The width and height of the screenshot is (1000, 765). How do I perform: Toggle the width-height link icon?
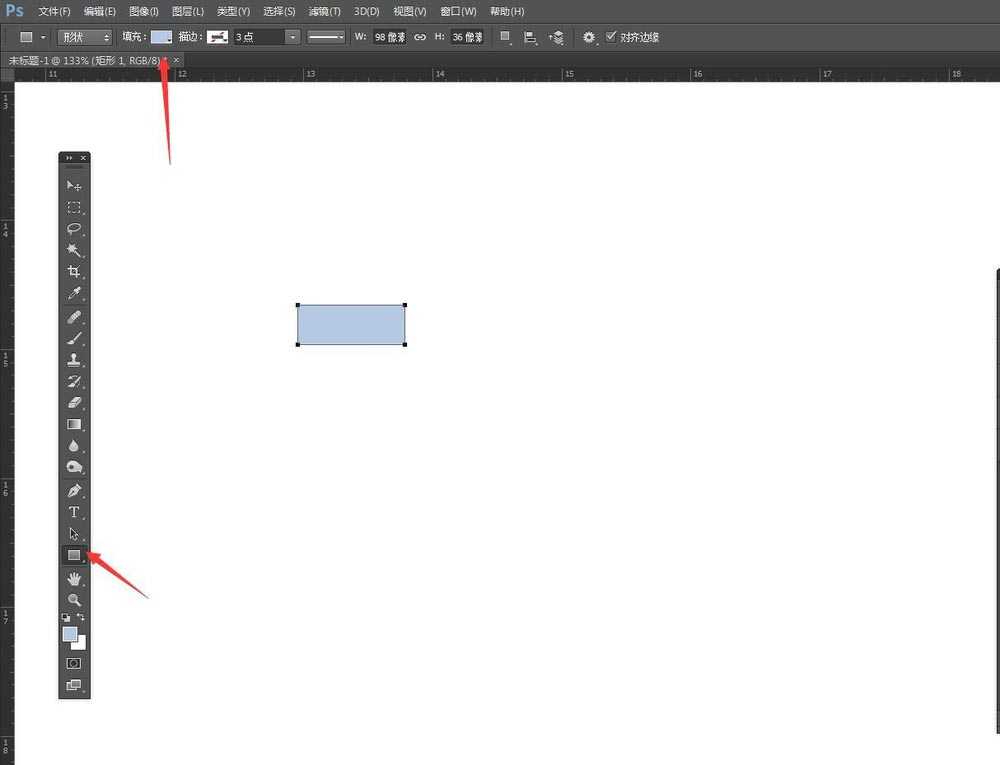coord(420,37)
